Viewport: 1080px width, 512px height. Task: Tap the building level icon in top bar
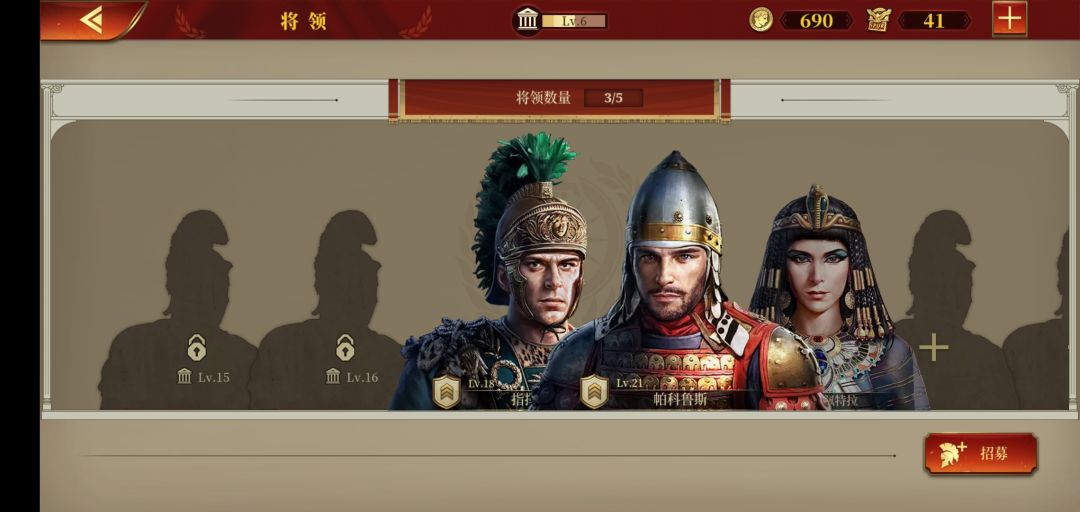(x=528, y=21)
